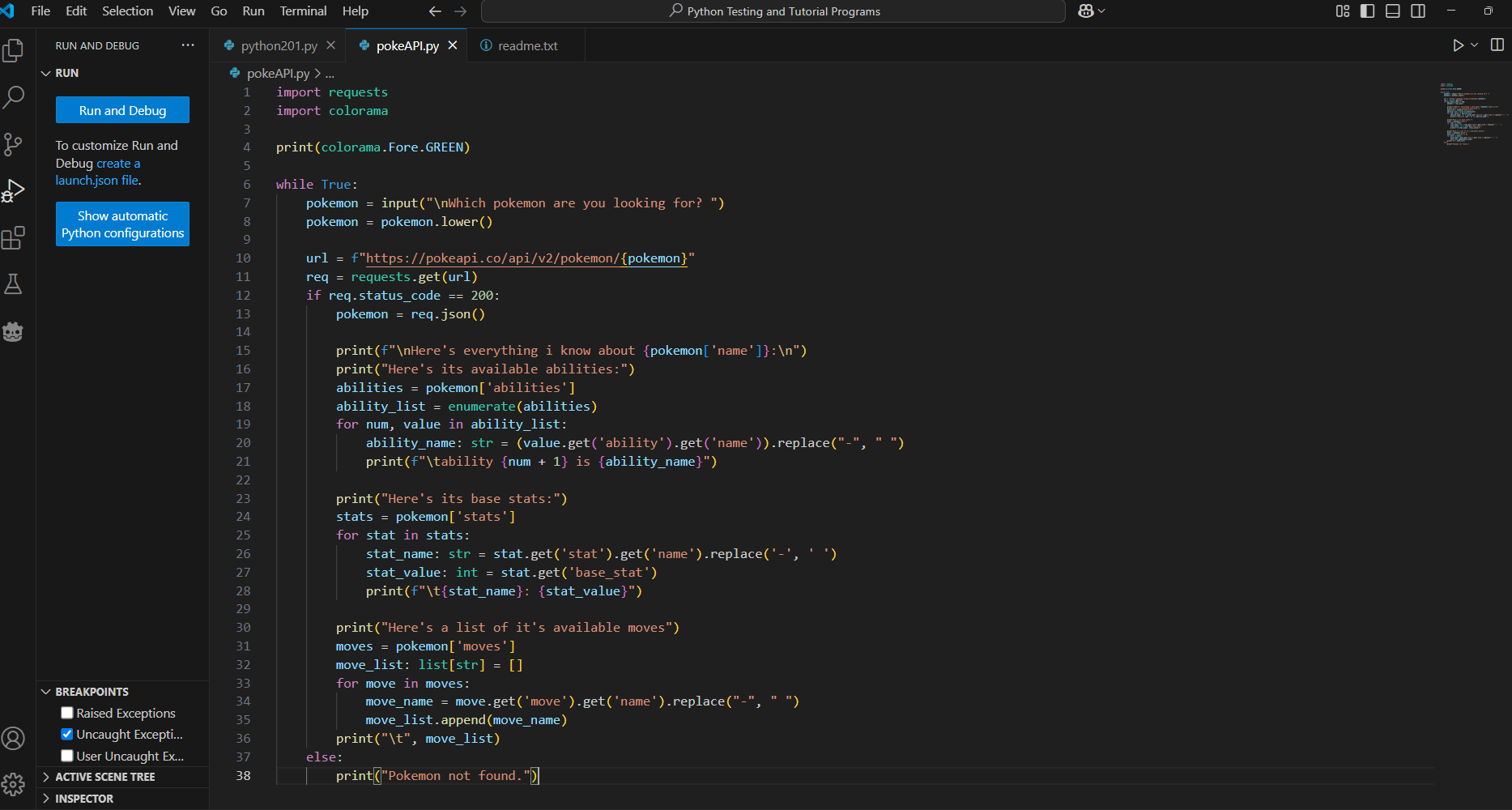Disable Uncaught Exceptions breakpoint

(x=67, y=735)
